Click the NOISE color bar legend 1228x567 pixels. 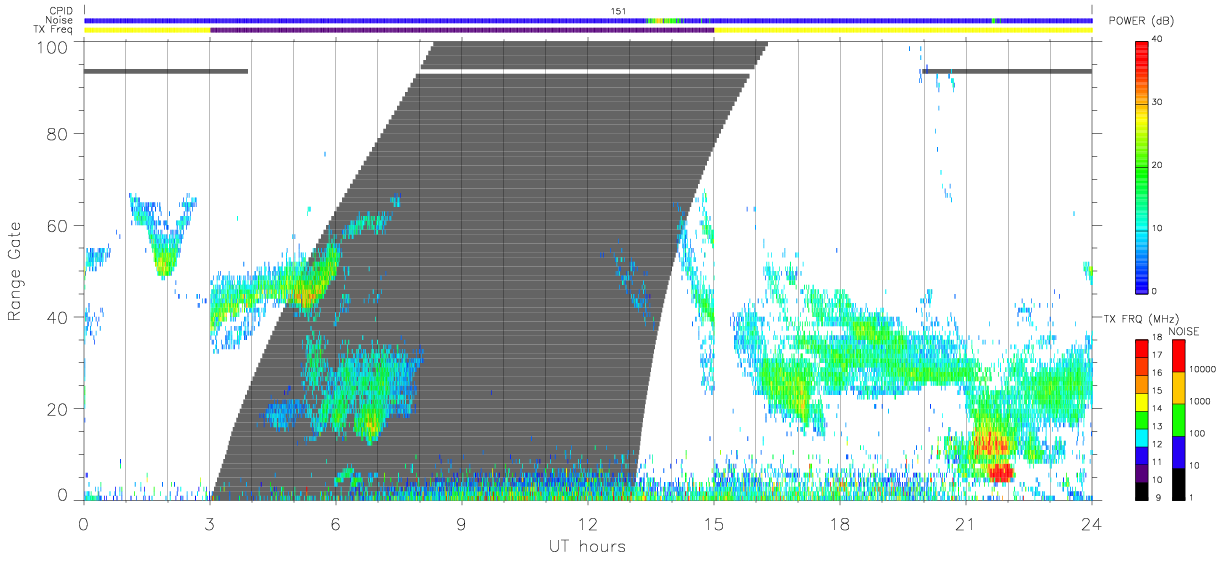click(1178, 418)
